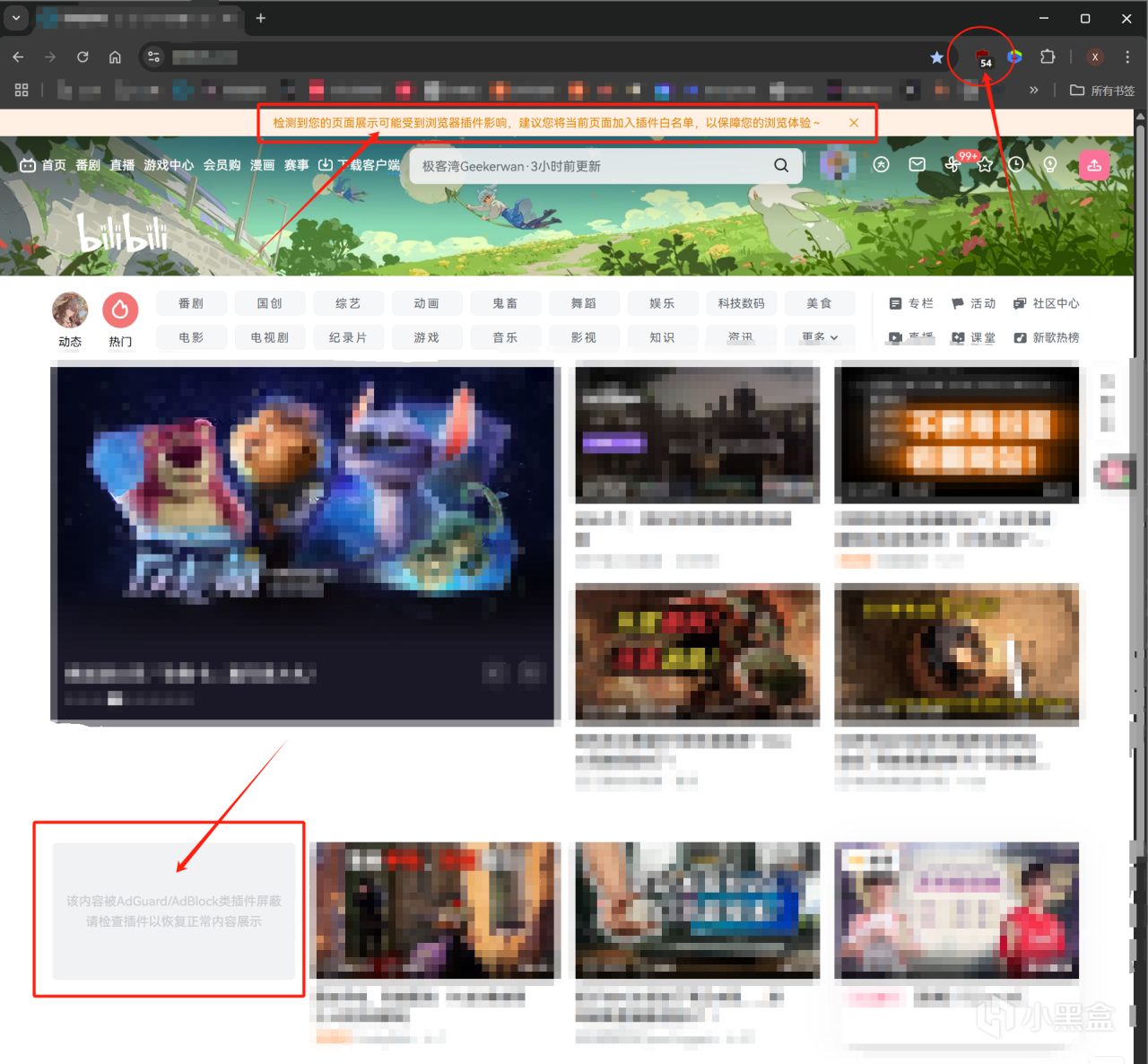Select the 综艺 category chip
The image size is (1148, 1064).
348,303
